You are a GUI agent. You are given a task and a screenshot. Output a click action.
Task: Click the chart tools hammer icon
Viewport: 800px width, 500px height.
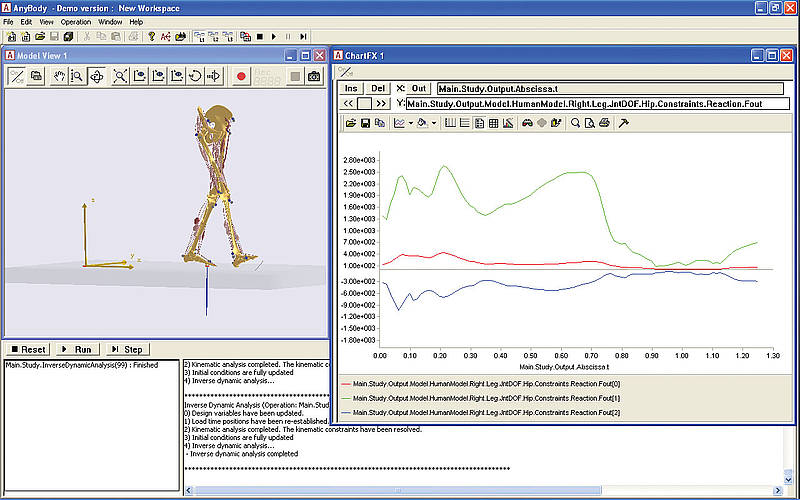pyautogui.click(x=623, y=123)
